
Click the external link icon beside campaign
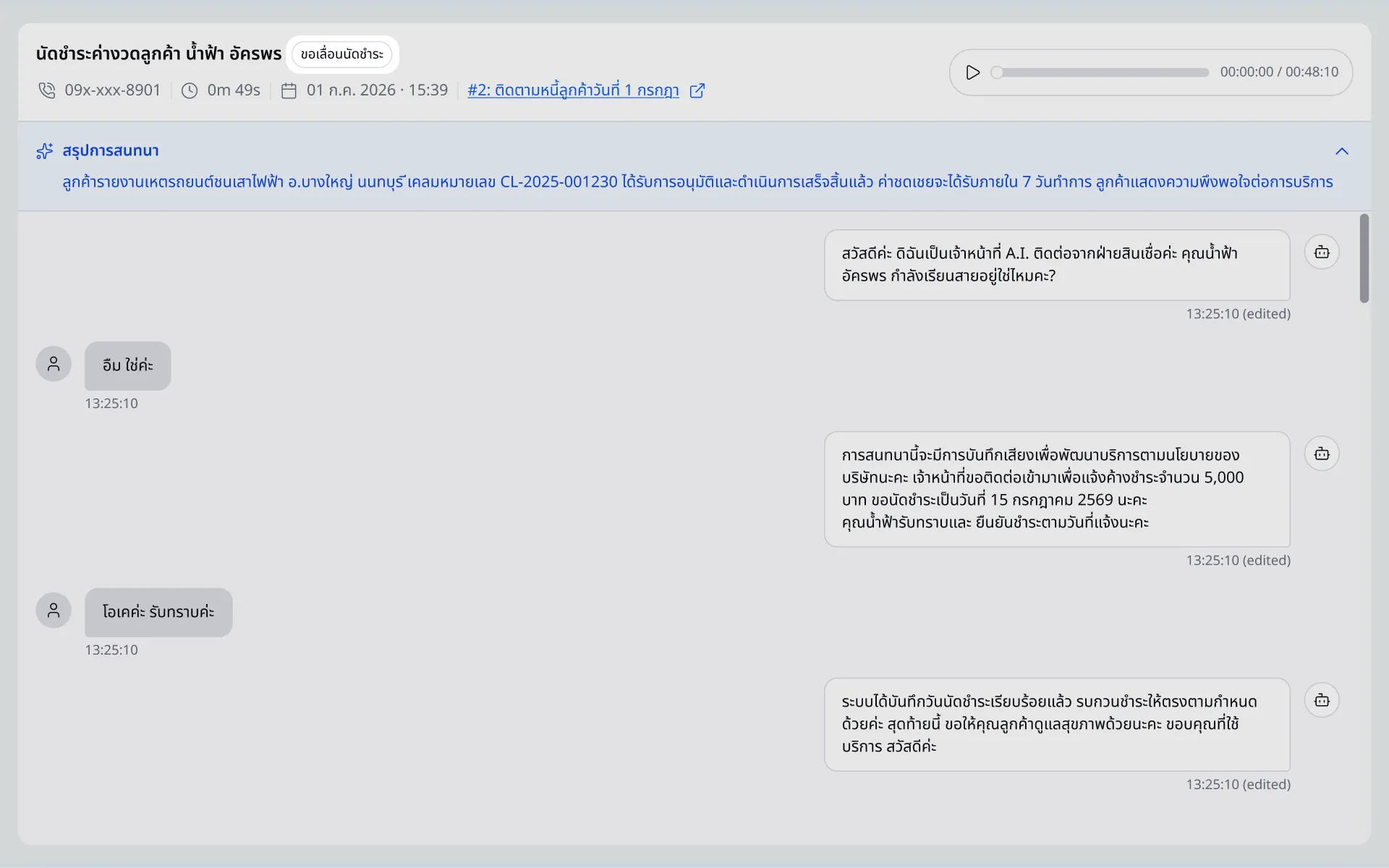(697, 90)
